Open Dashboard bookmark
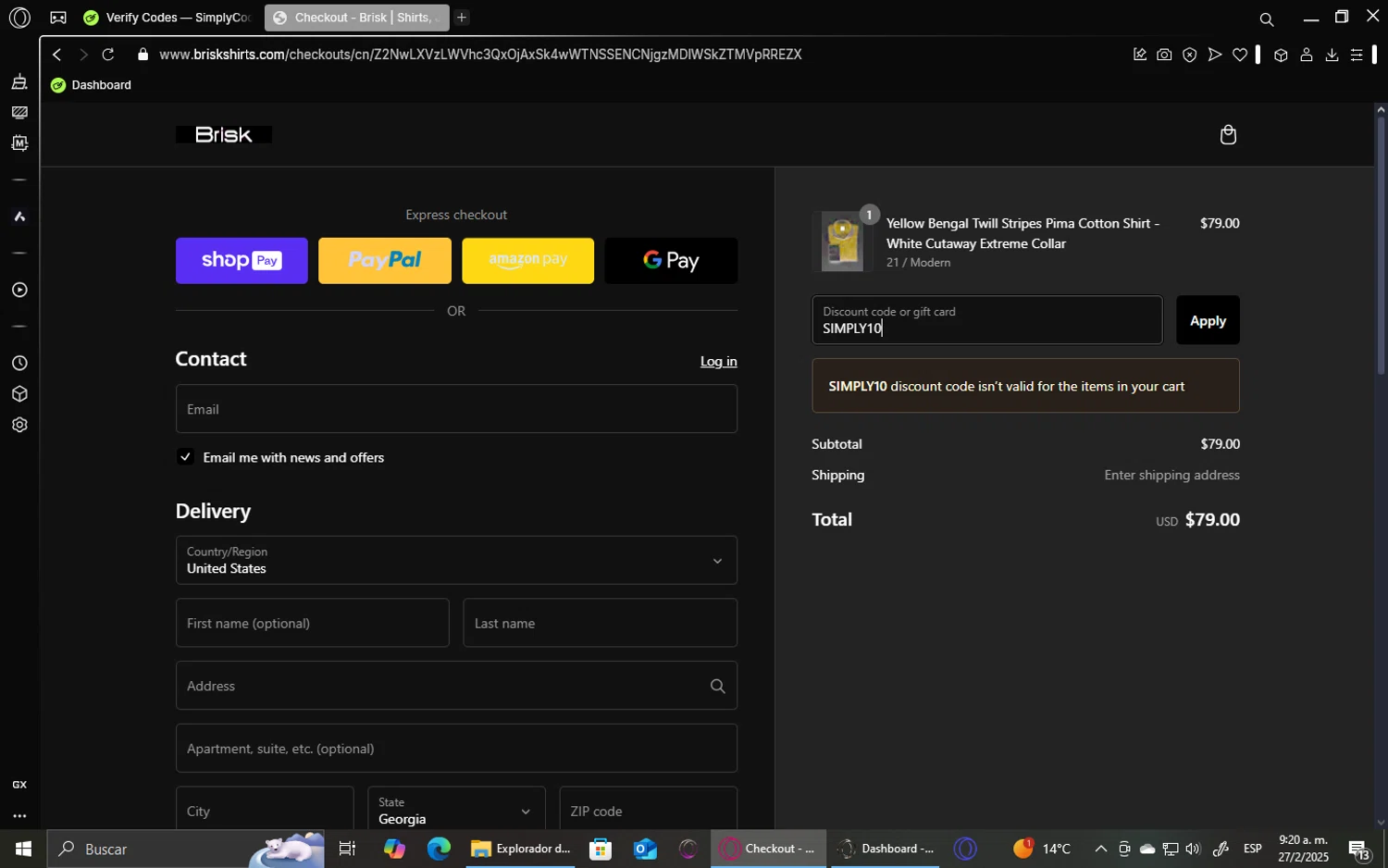The width and height of the screenshot is (1388, 868). pos(91,85)
